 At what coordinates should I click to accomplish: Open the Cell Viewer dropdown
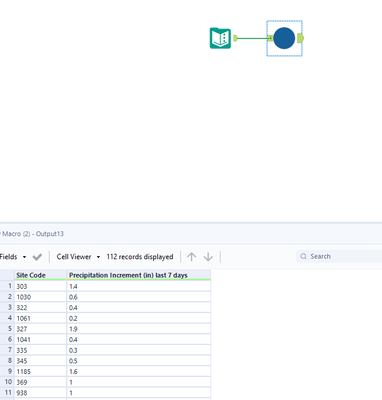pyautogui.click(x=78, y=257)
